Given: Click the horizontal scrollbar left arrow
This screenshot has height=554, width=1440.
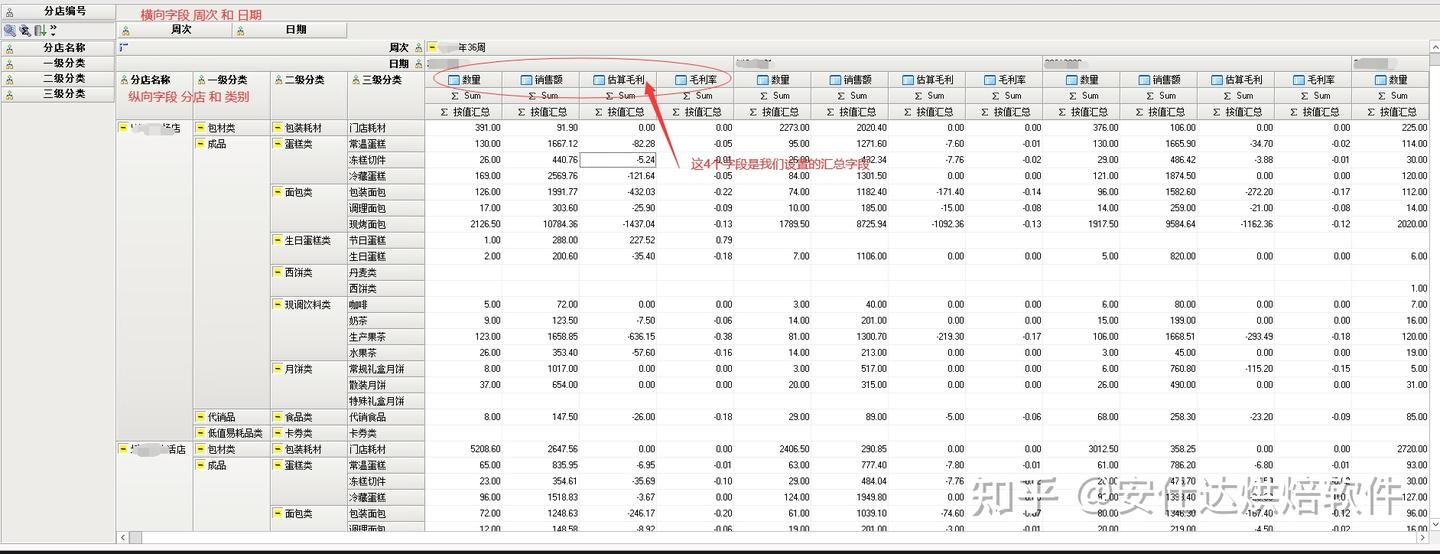Looking at the screenshot, I should click(x=123, y=538).
